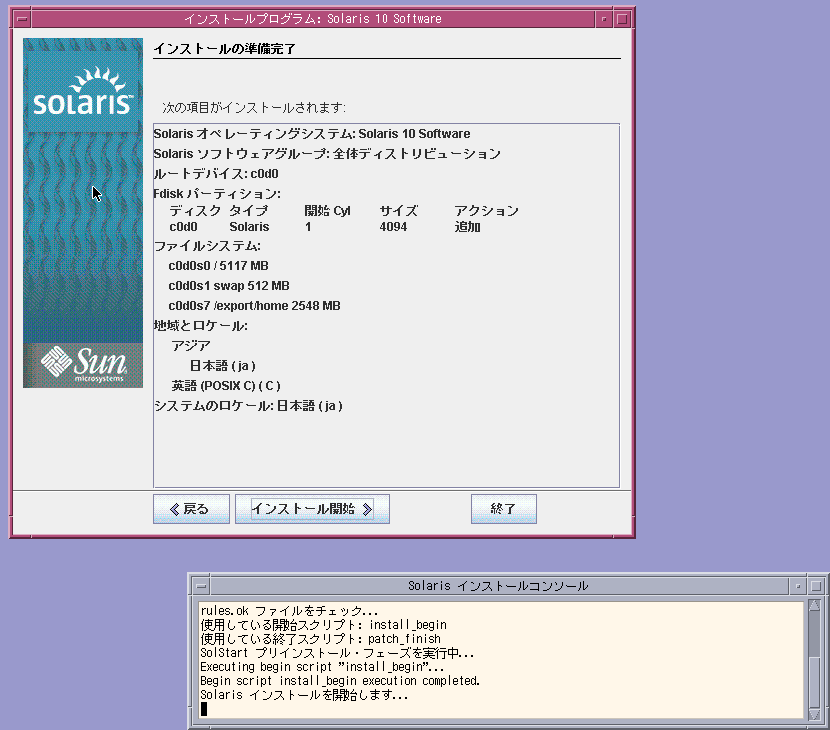Select the c0d0s7 /export/home 2548 MB line
Image resolution: width=830 pixels, height=730 pixels.
pyautogui.click(x=255, y=306)
